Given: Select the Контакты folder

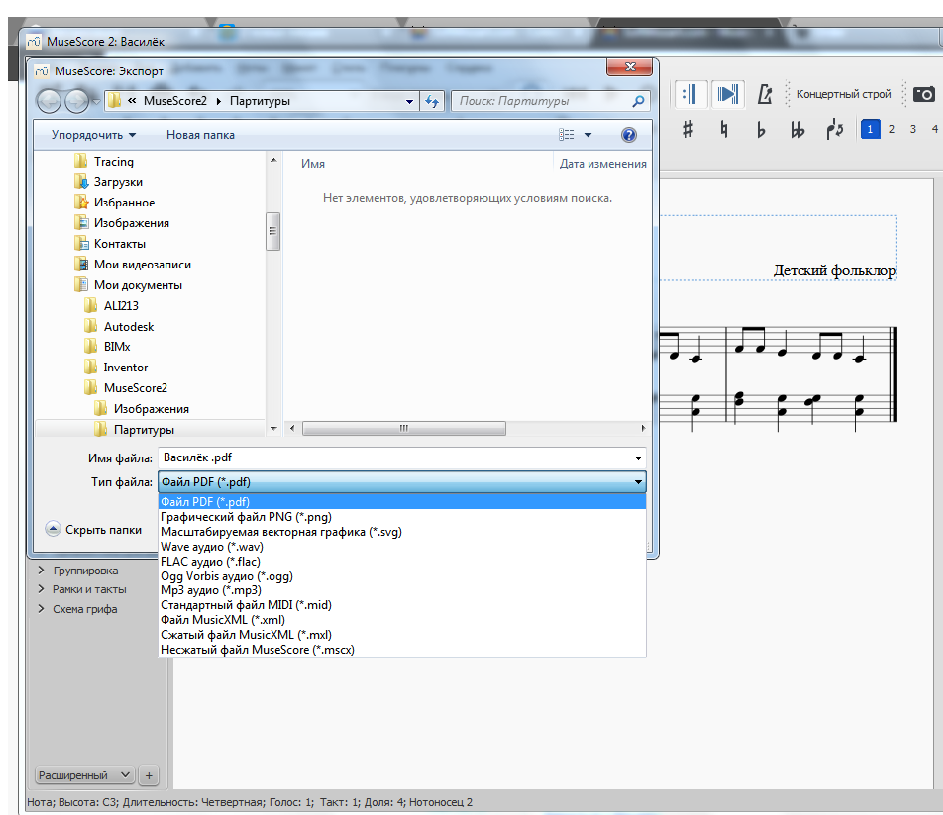Looking at the screenshot, I should coord(120,244).
